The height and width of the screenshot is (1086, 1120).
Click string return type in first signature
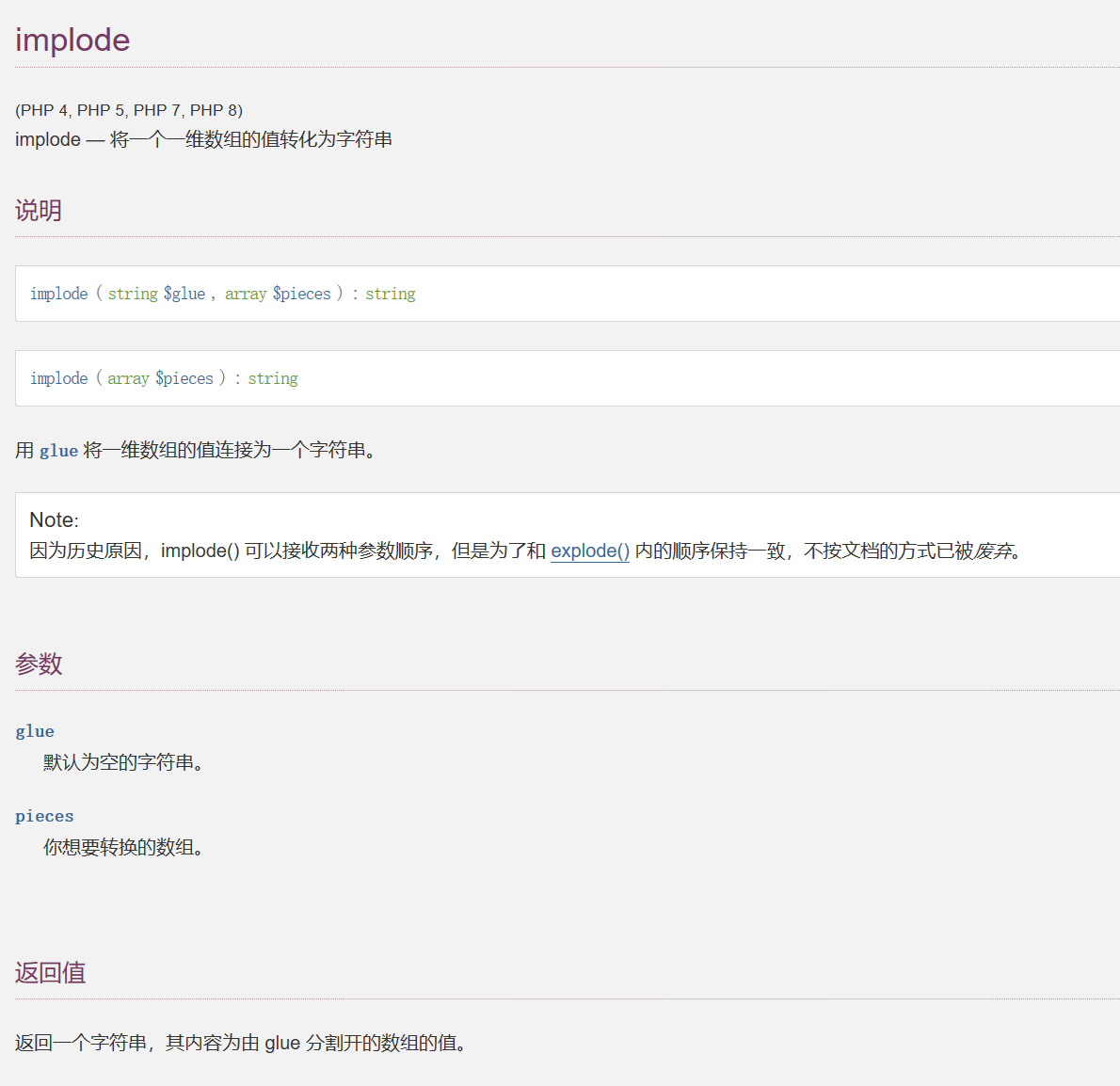click(x=390, y=294)
